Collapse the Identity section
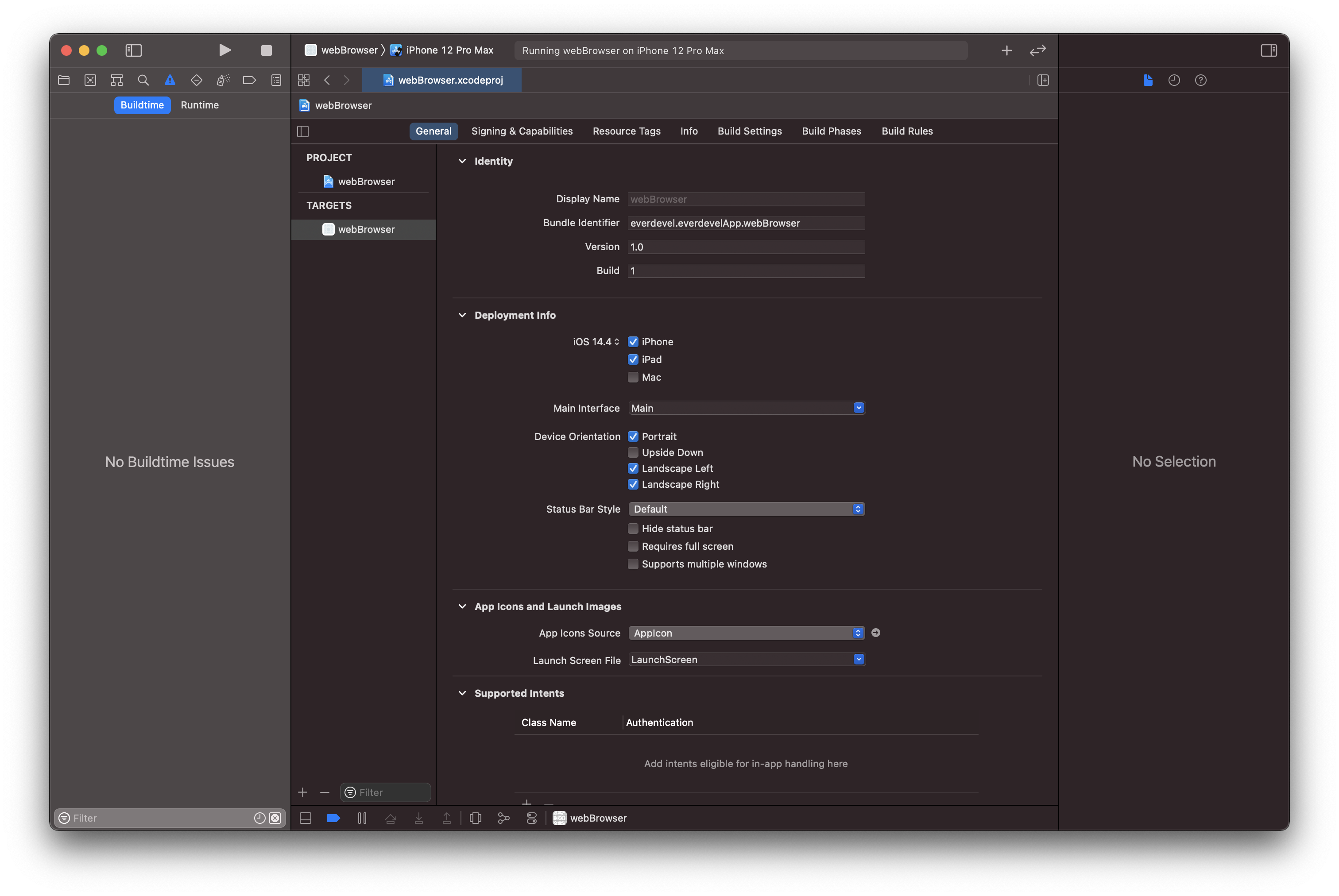Image resolution: width=1339 pixels, height=896 pixels. (x=462, y=161)
